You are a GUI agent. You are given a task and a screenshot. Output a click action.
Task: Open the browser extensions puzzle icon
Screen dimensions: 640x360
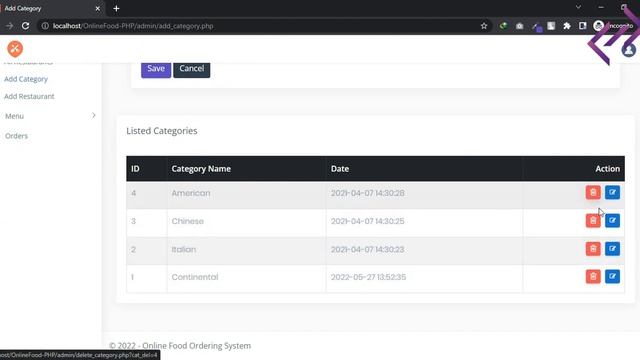pyautogui.click(x=567, y=26)
